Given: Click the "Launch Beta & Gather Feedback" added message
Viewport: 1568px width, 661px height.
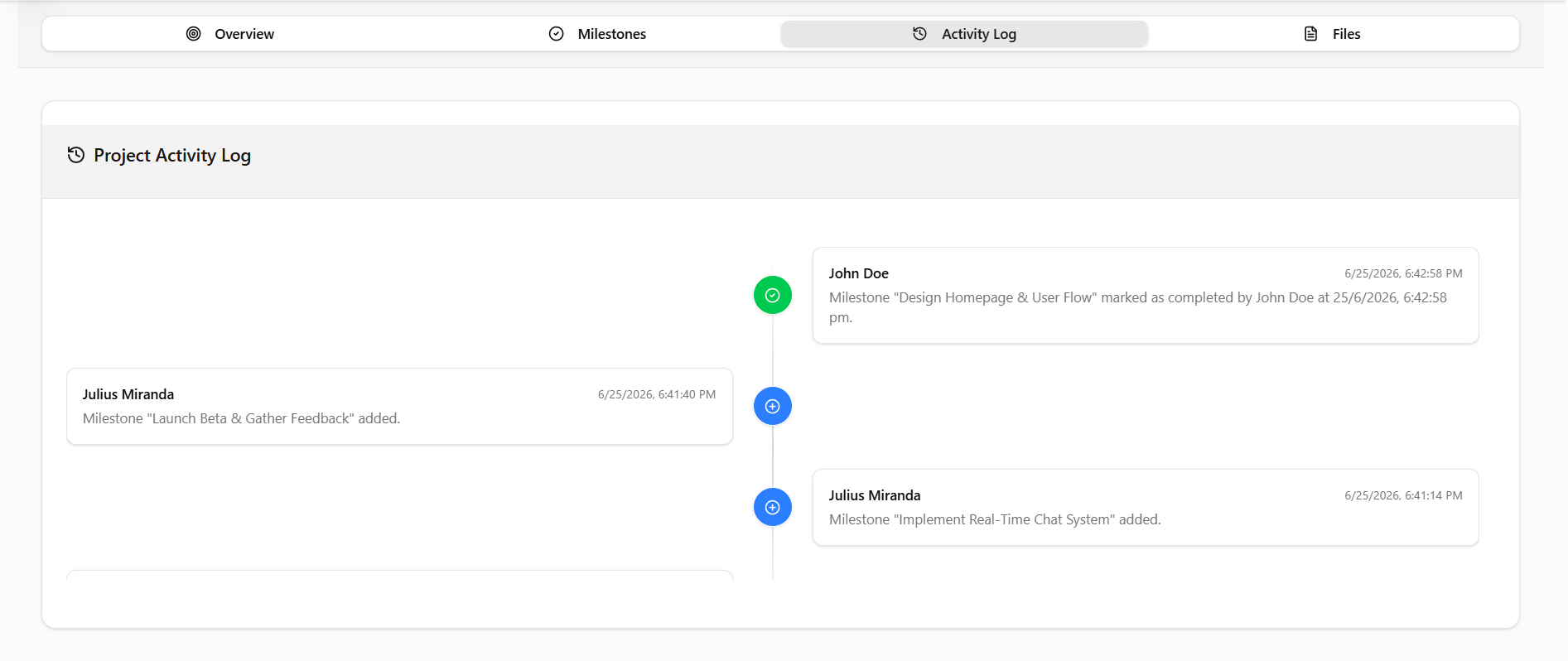Looking at the screenshot, I should pyautogui.click(x=241, y=418).
